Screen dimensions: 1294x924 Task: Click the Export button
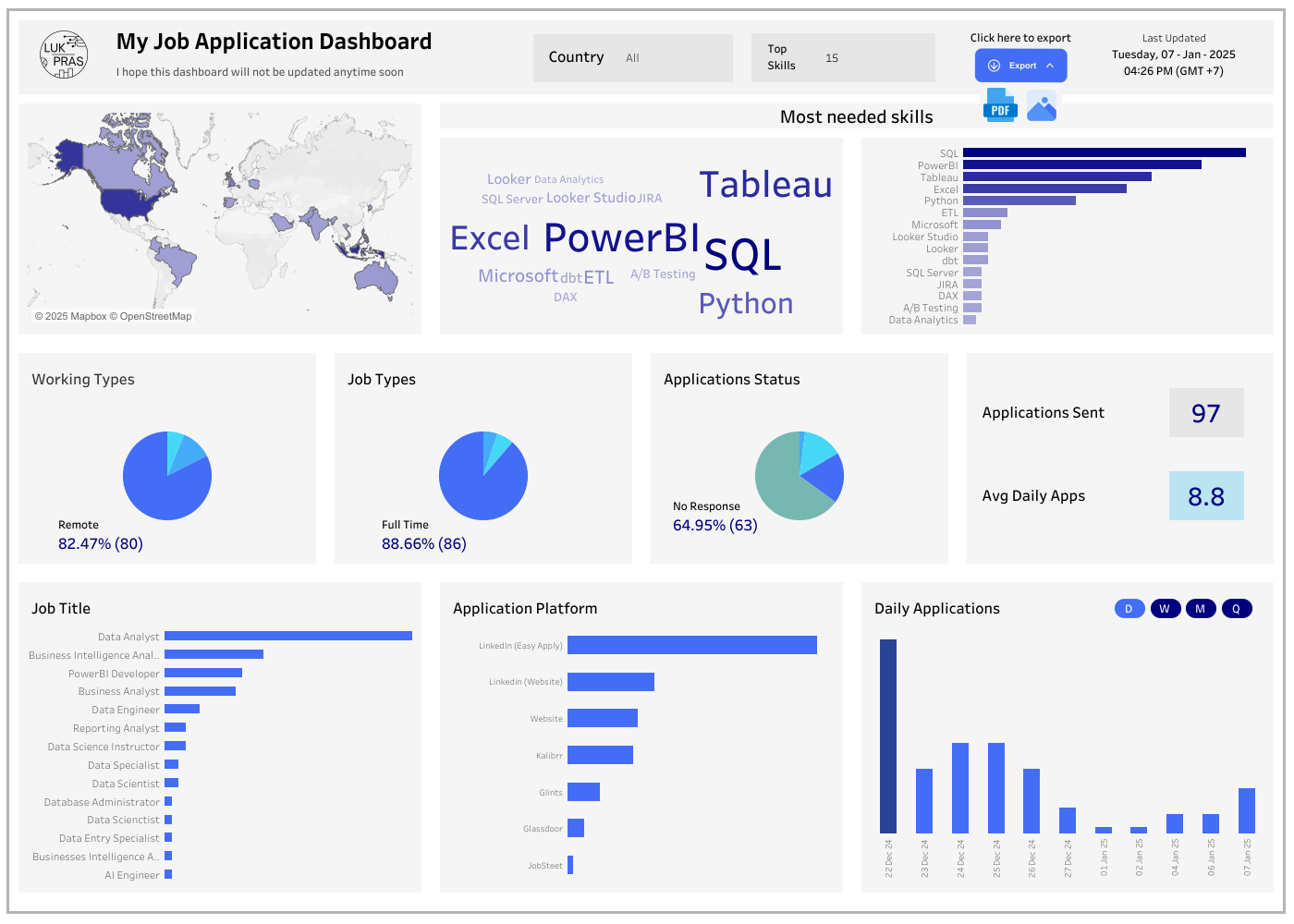tap(1020, 66)
